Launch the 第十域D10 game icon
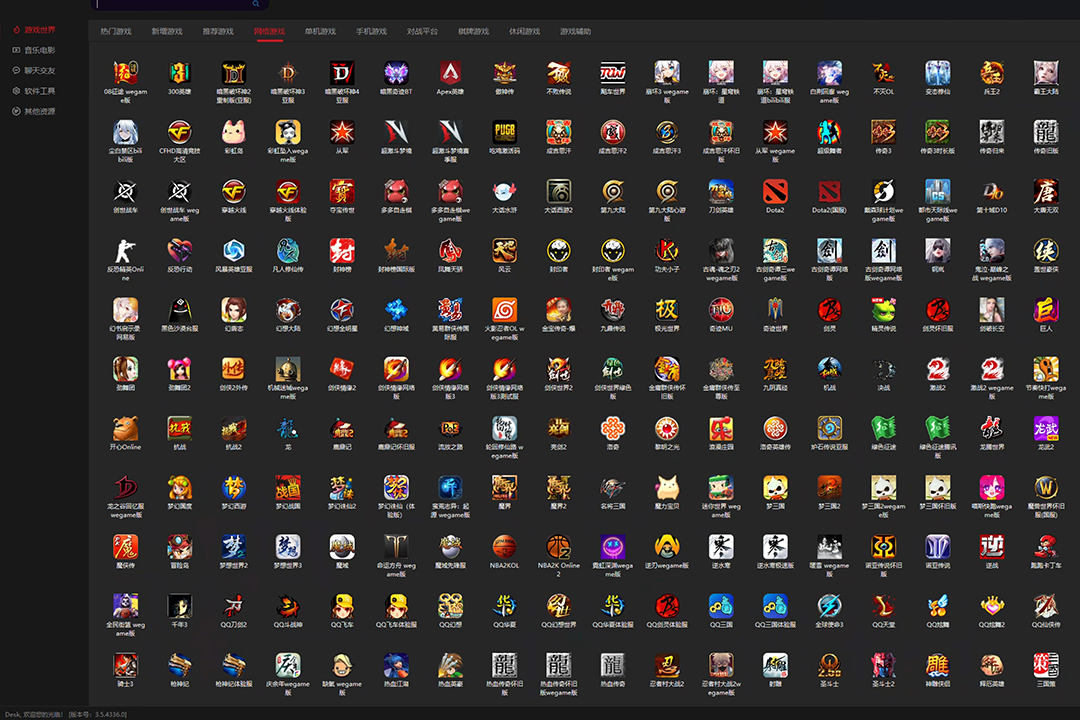This screenshot has height=720, width=1080. [992, 191]
